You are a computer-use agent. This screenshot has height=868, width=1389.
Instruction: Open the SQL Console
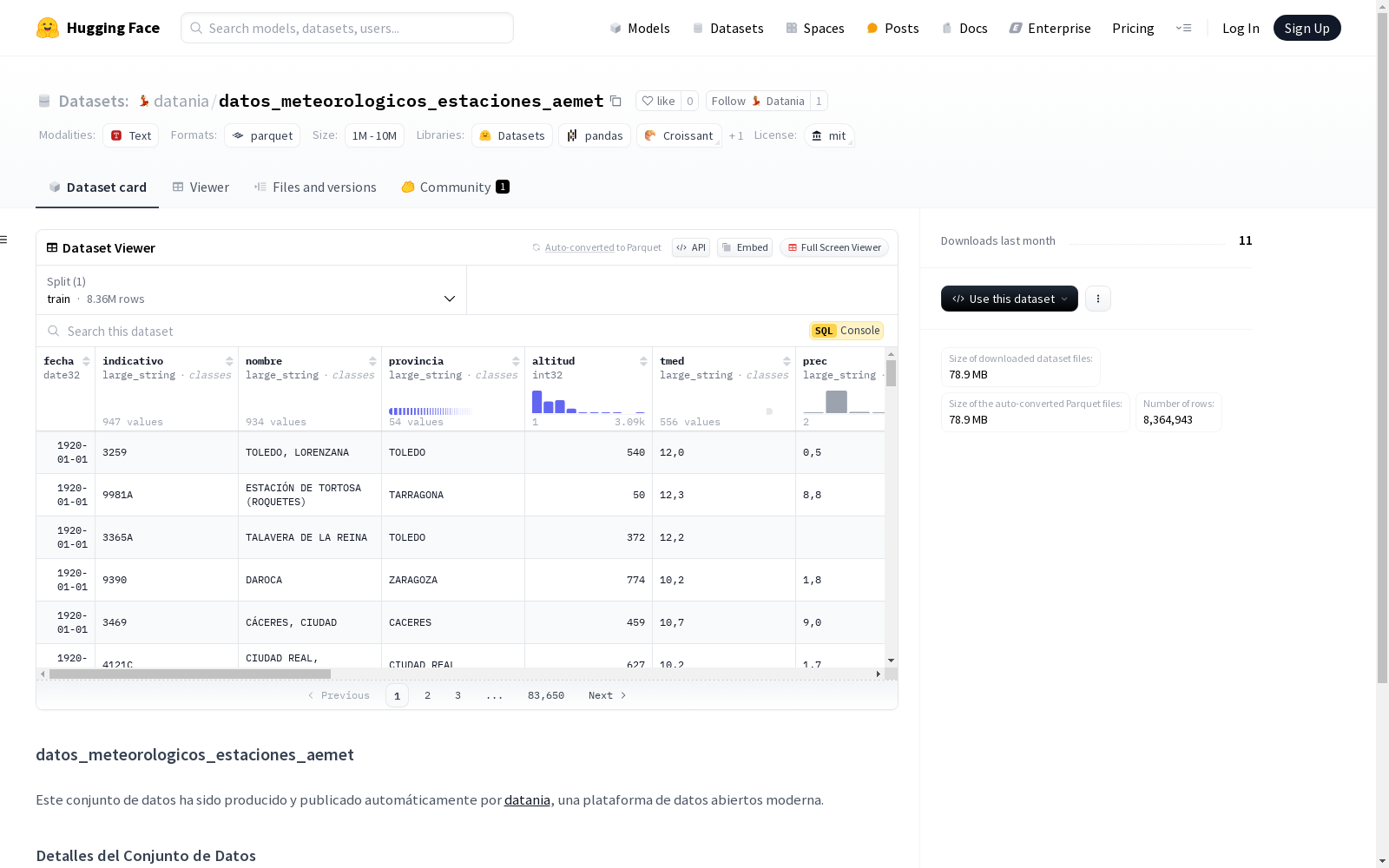[846, 331]
